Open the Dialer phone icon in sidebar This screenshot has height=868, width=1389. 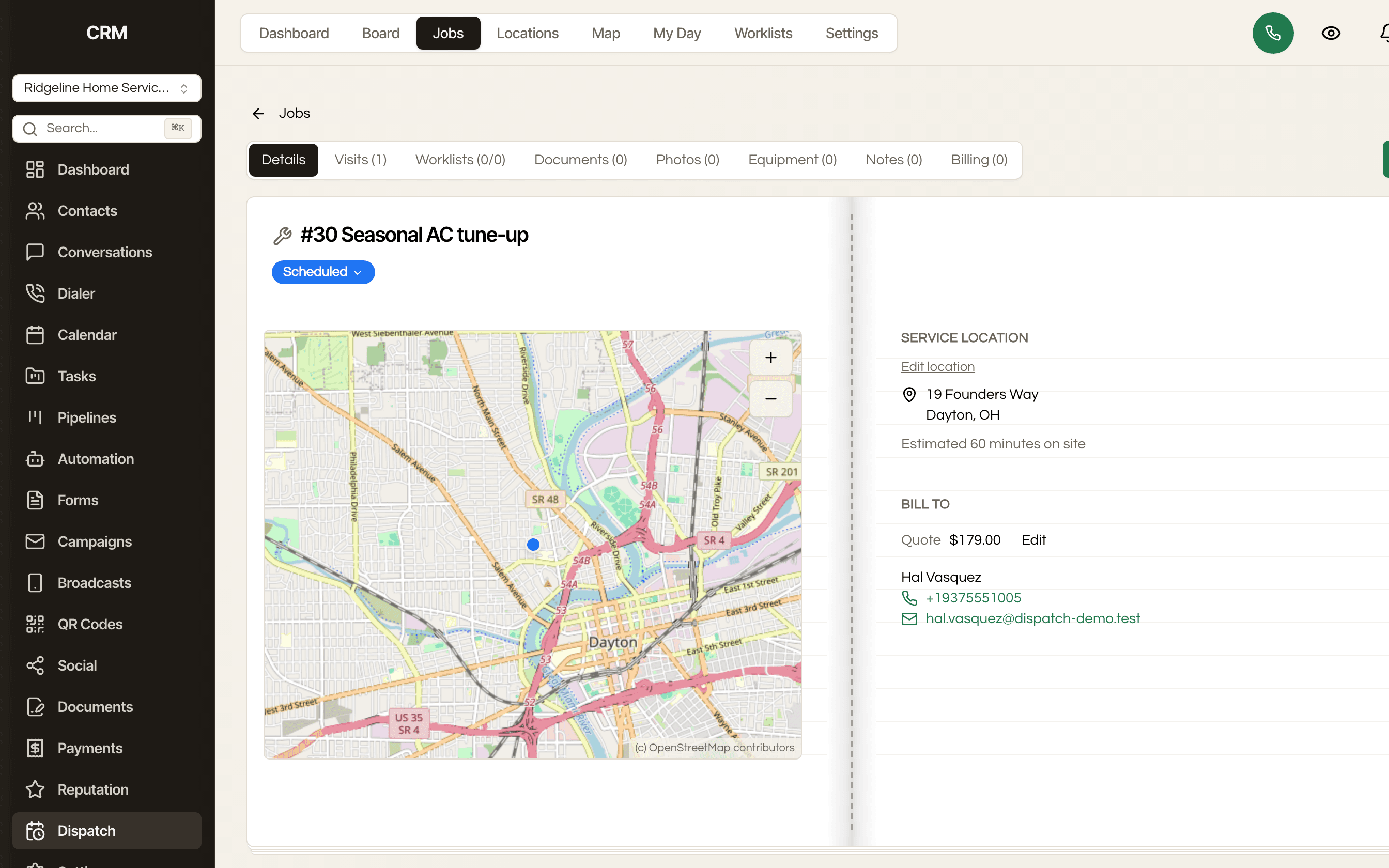tap(35, 293)
